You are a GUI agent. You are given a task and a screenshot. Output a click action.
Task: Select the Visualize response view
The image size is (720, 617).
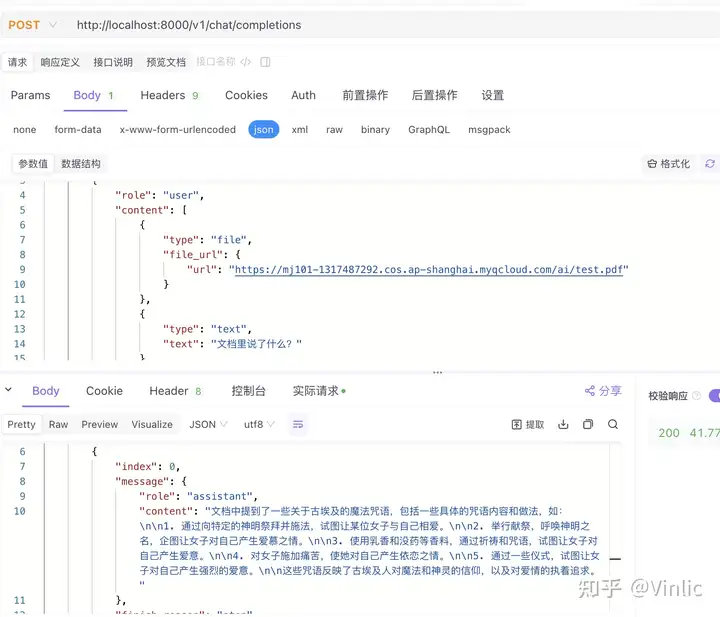pos(152,424)
